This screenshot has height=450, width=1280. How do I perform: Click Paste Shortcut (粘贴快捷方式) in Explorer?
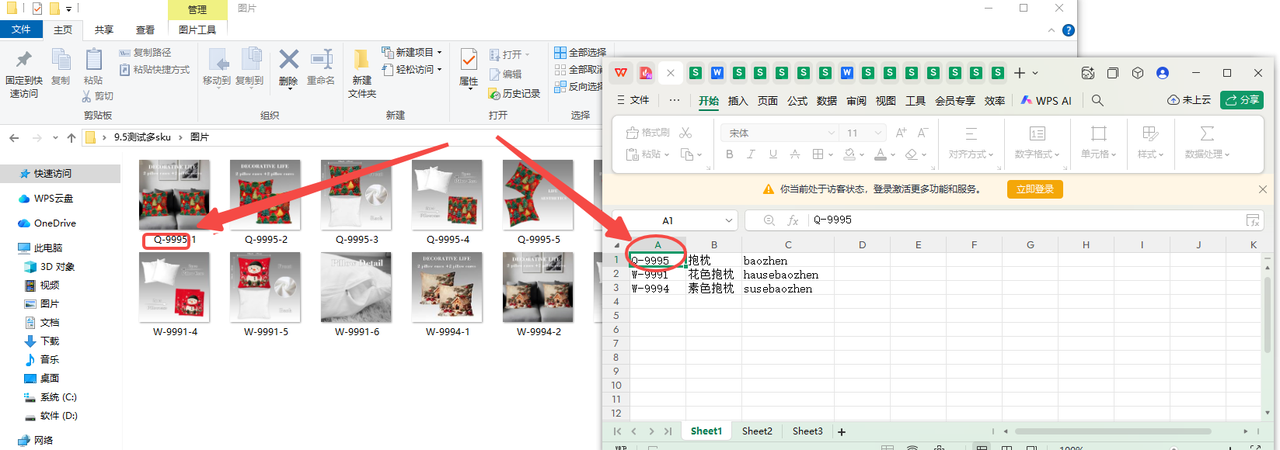[x=154, y=70]
